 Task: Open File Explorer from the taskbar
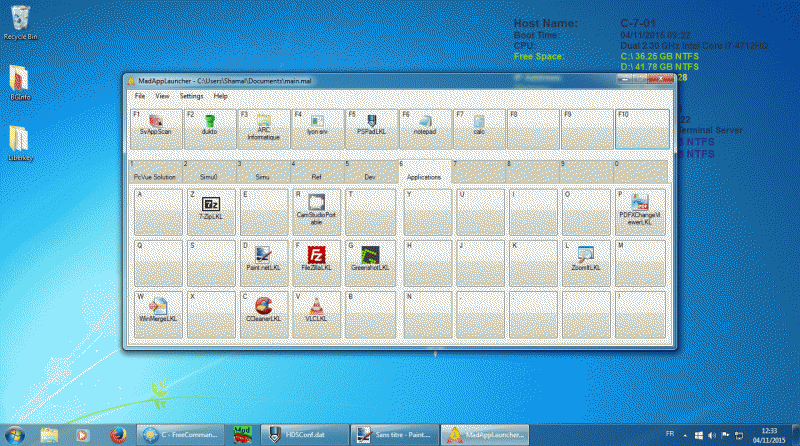(x=49, y=435)
